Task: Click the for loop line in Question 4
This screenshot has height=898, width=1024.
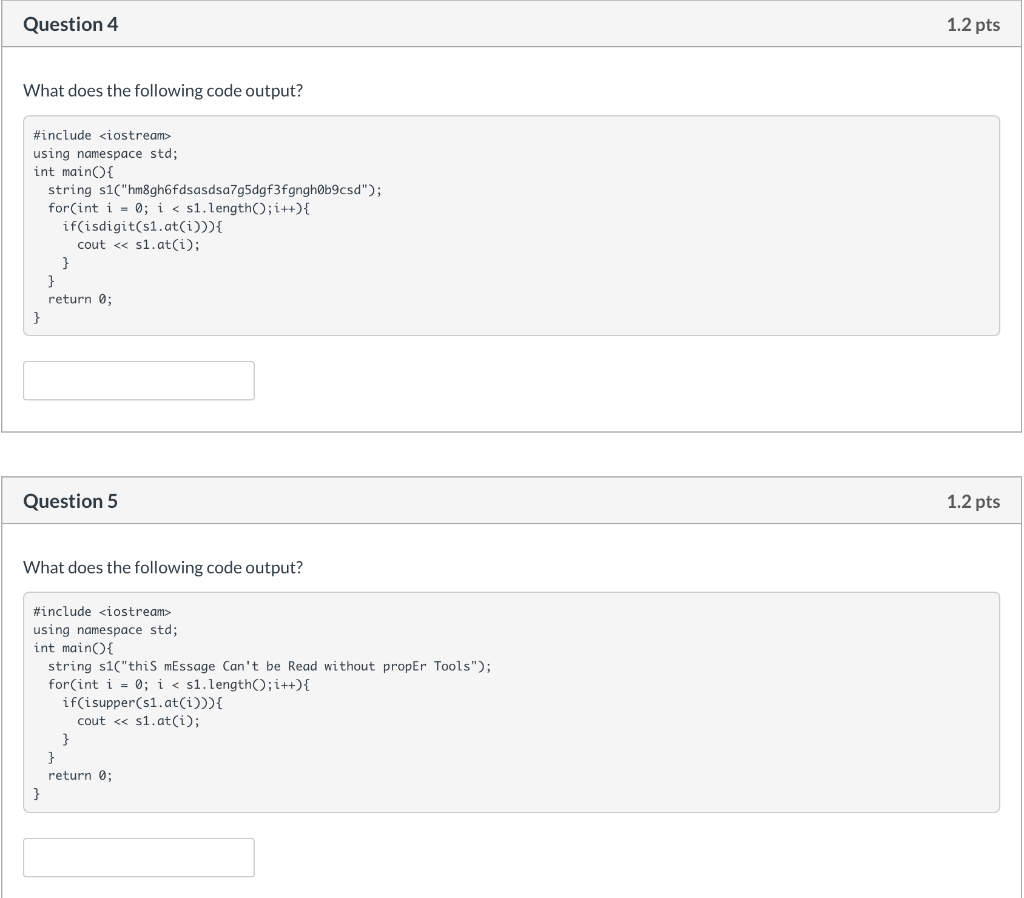Action: (179, 208)
